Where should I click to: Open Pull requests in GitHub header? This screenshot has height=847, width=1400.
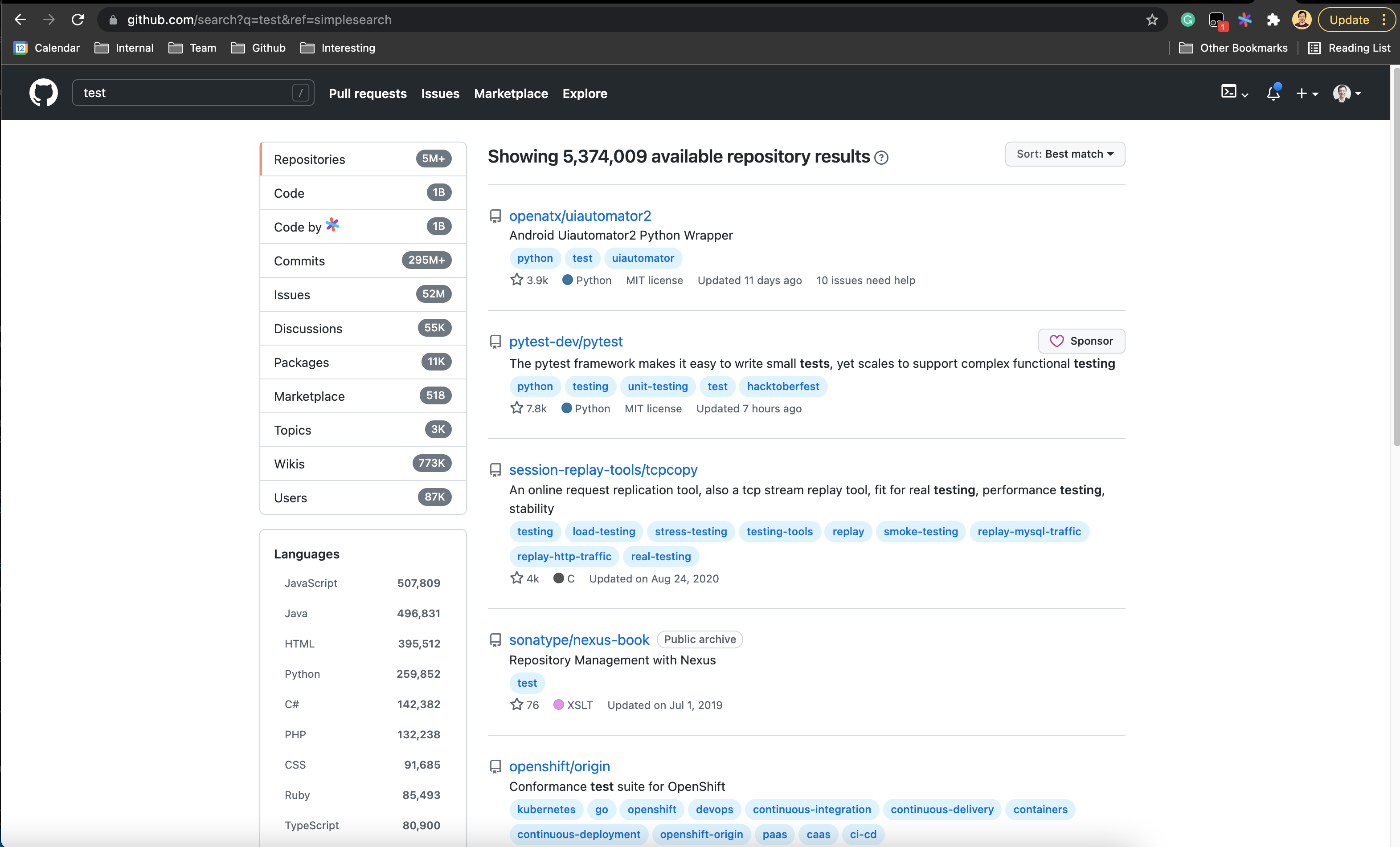click(368, 94)
